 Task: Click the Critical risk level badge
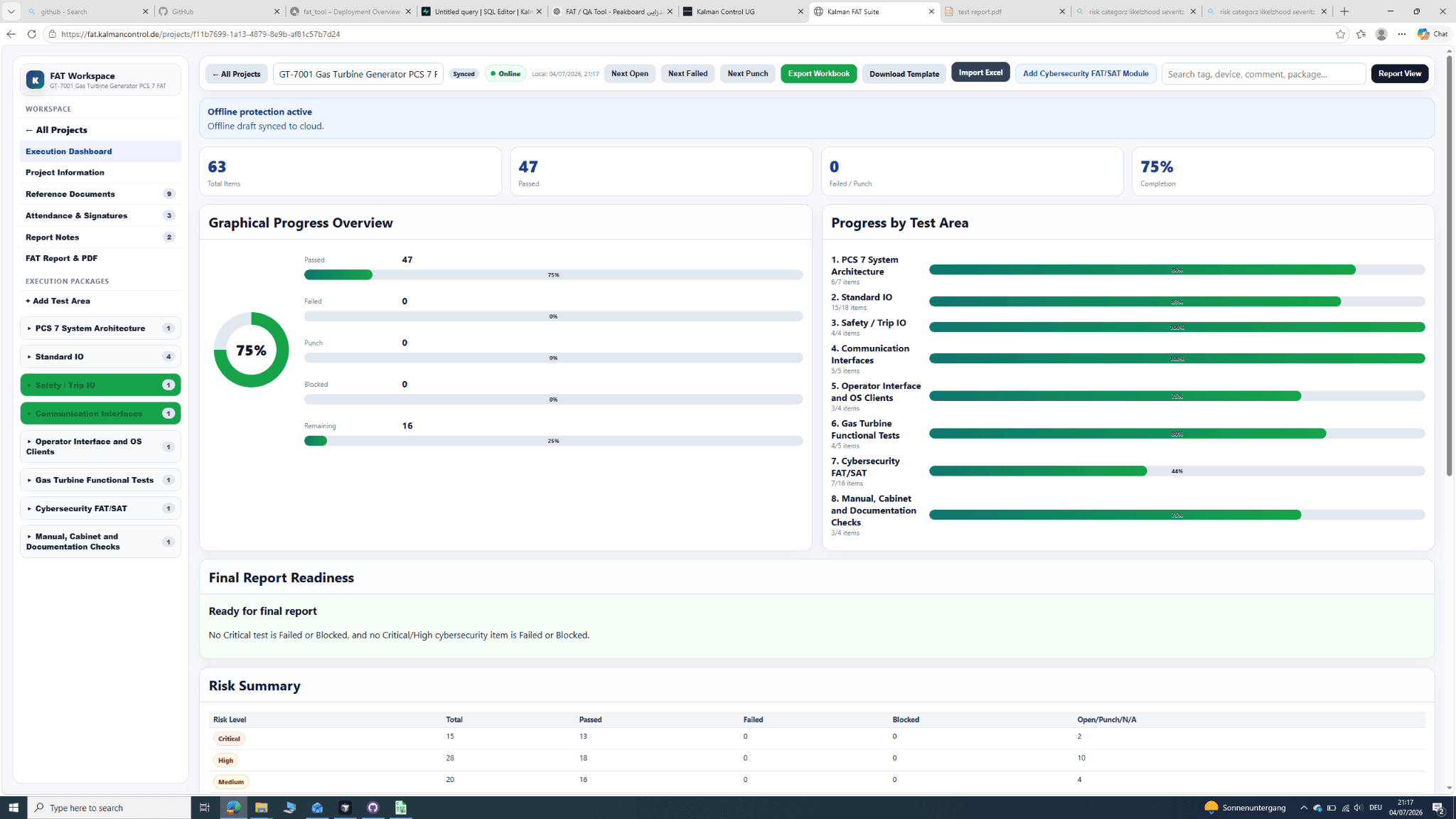229,739
